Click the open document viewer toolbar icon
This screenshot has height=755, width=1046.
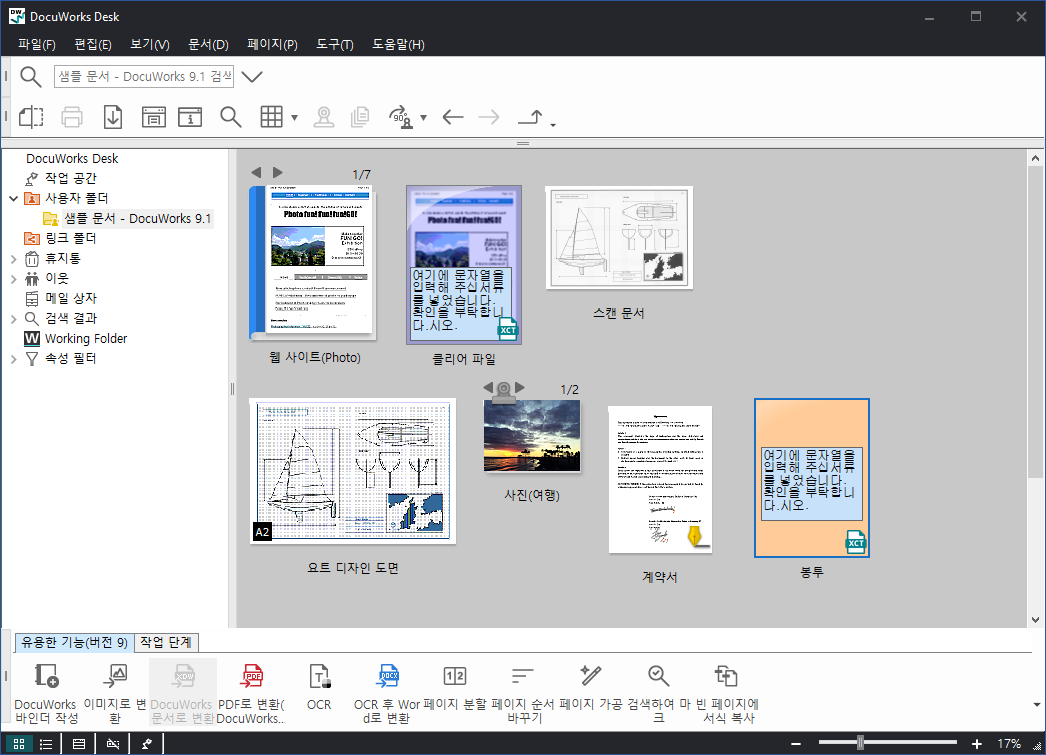point(31,117)
